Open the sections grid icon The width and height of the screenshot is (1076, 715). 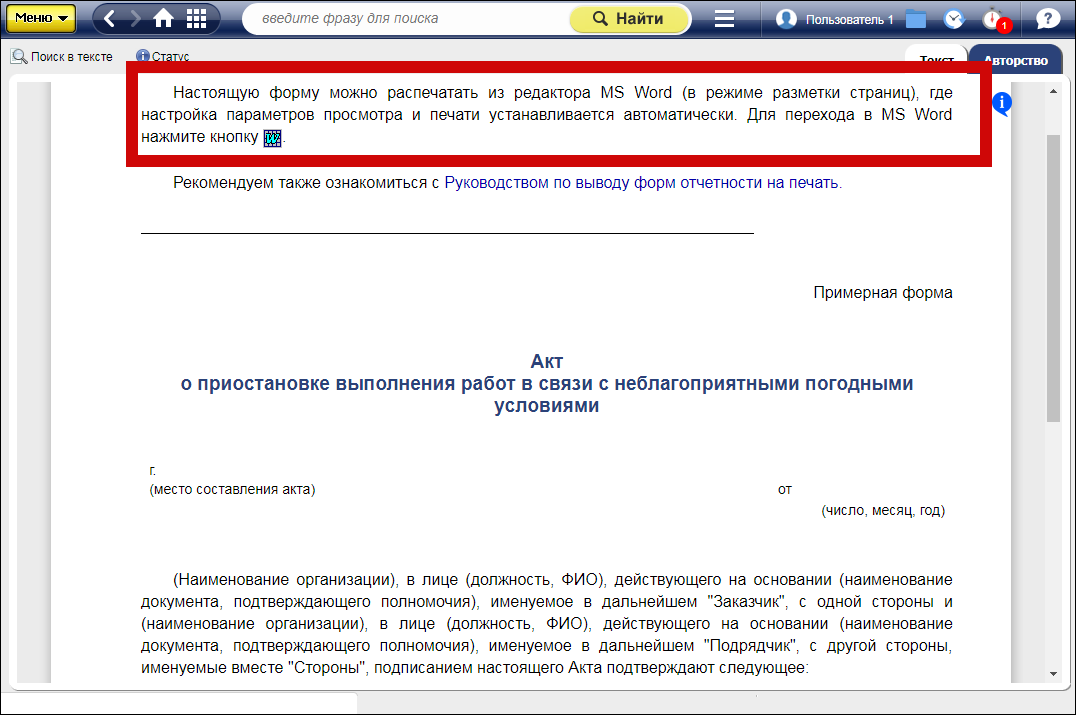197,18
